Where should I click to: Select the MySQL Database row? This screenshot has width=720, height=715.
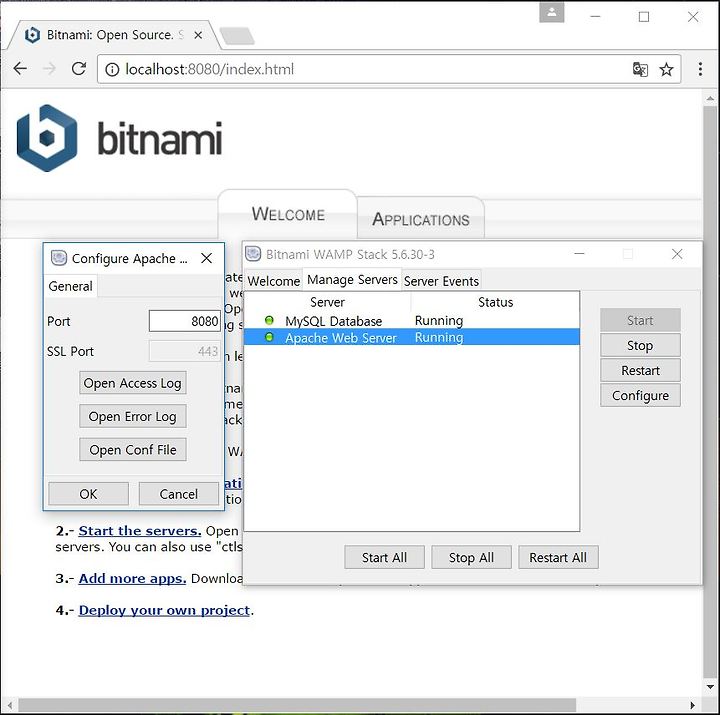pyautogui.click(x=412, y=321)
